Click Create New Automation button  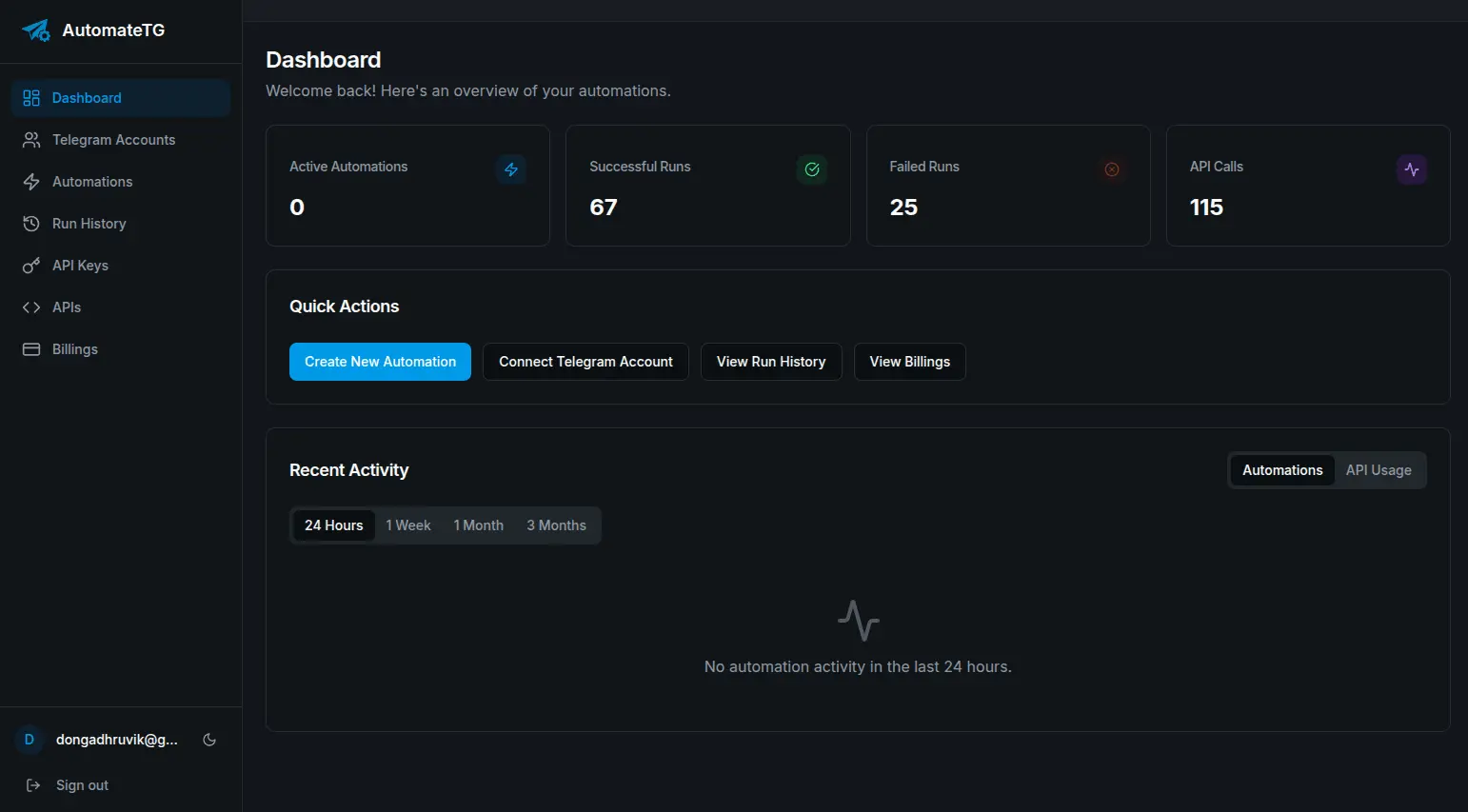(380, 362)
